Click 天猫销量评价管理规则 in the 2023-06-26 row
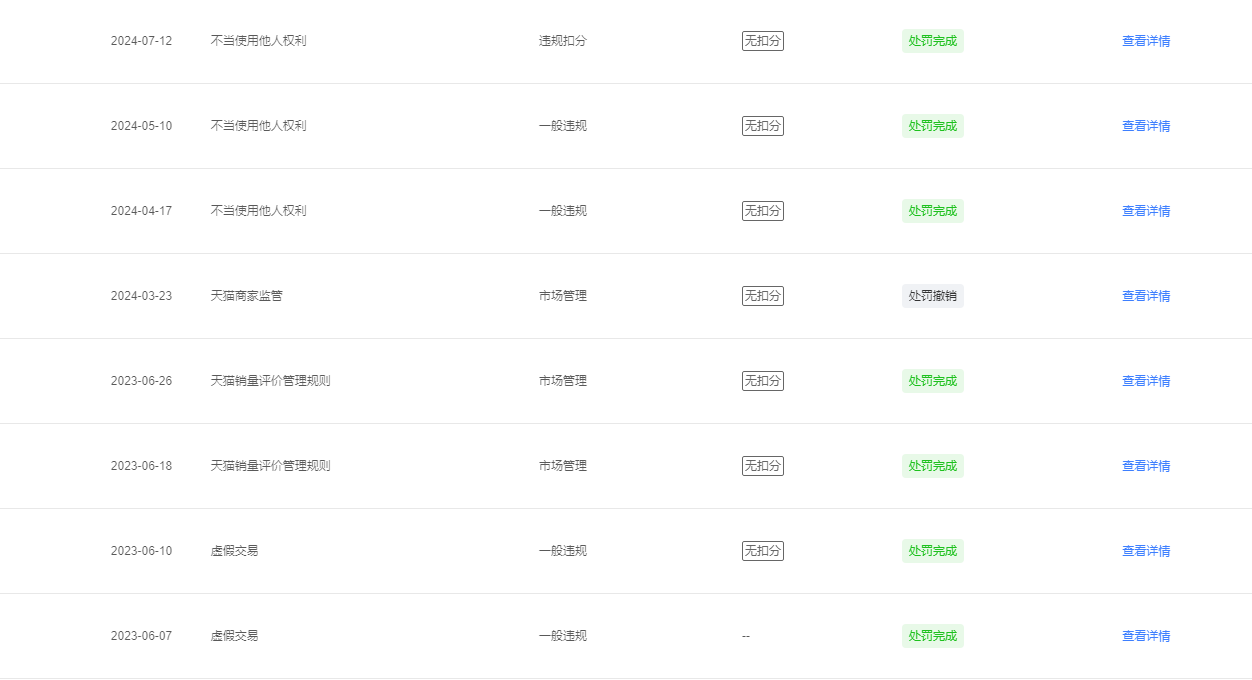Image resolution: width=1252 pixels, height=680 pixels. coord(271,381)
